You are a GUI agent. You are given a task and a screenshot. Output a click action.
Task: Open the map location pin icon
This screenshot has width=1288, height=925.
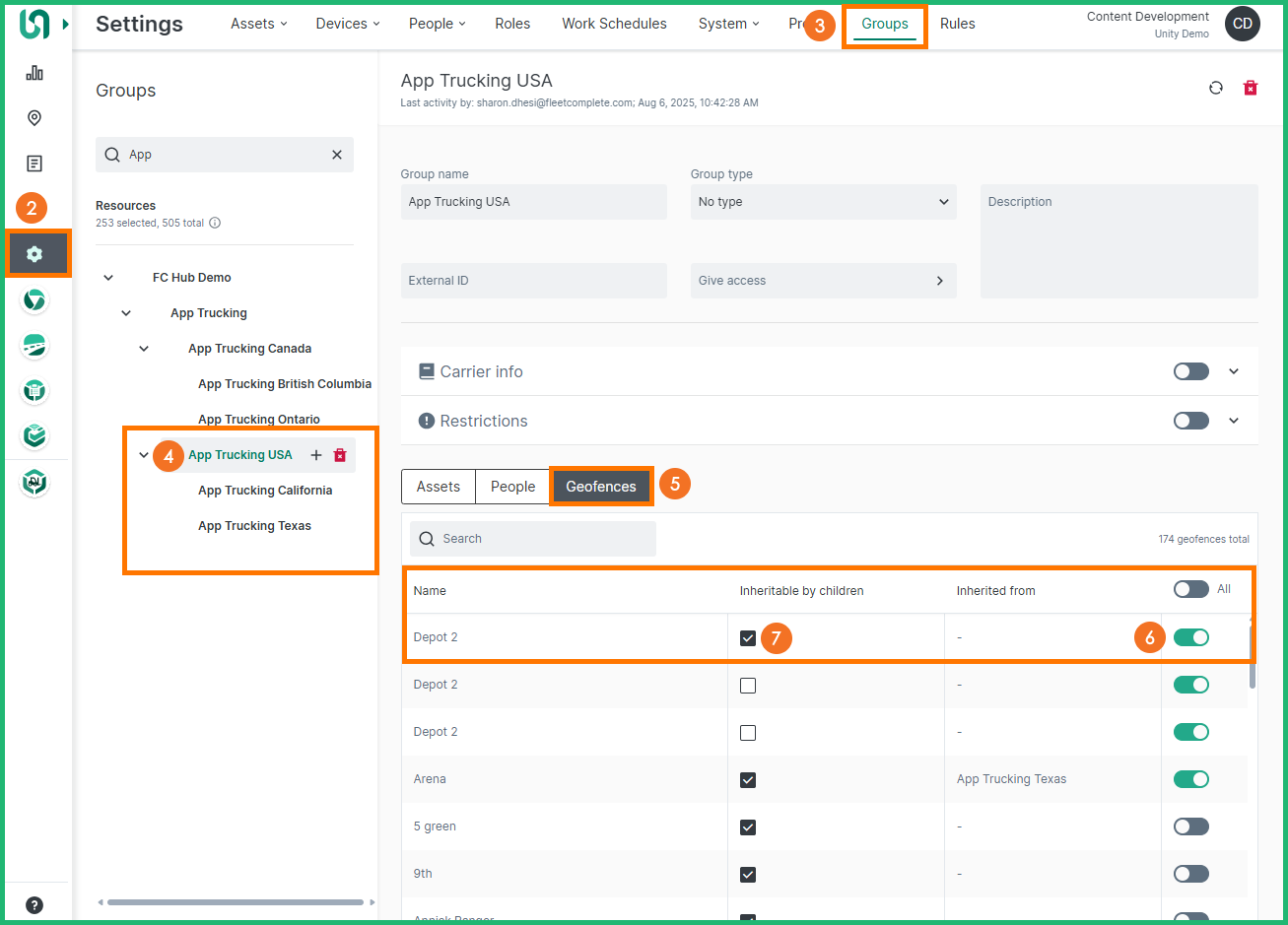point(34,118)
